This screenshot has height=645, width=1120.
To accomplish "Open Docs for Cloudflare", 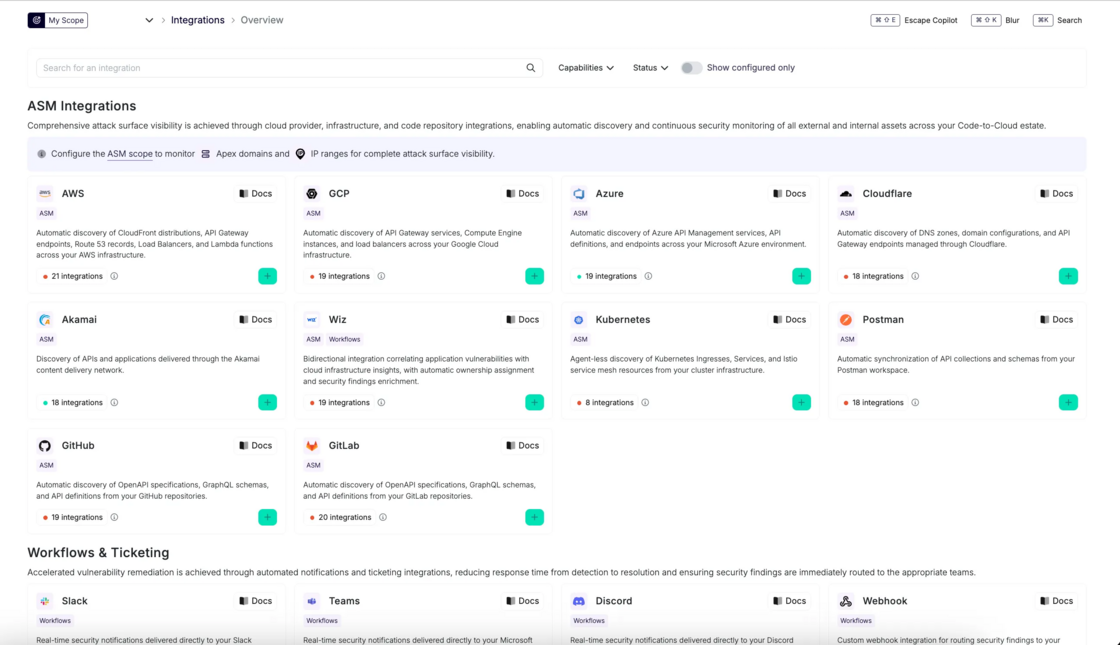I will click(1056, 194).
